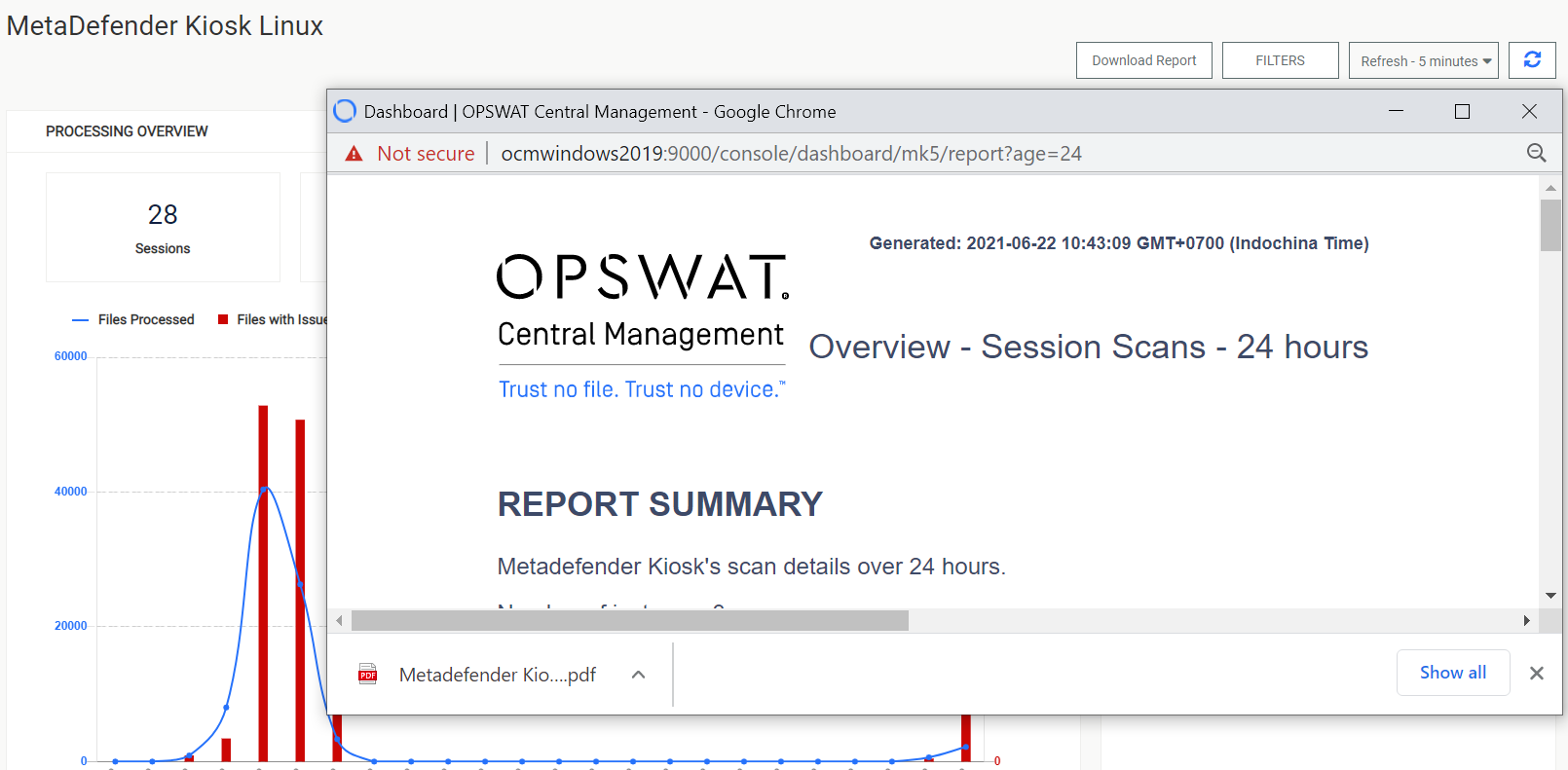Click the 40000 y-axis label
1568x770 pixels.
pyautogui.click(x=70, y=492)
